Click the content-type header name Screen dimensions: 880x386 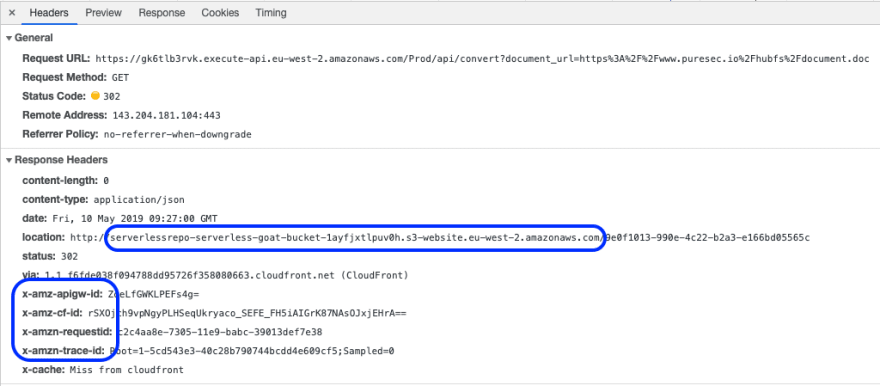56,200
